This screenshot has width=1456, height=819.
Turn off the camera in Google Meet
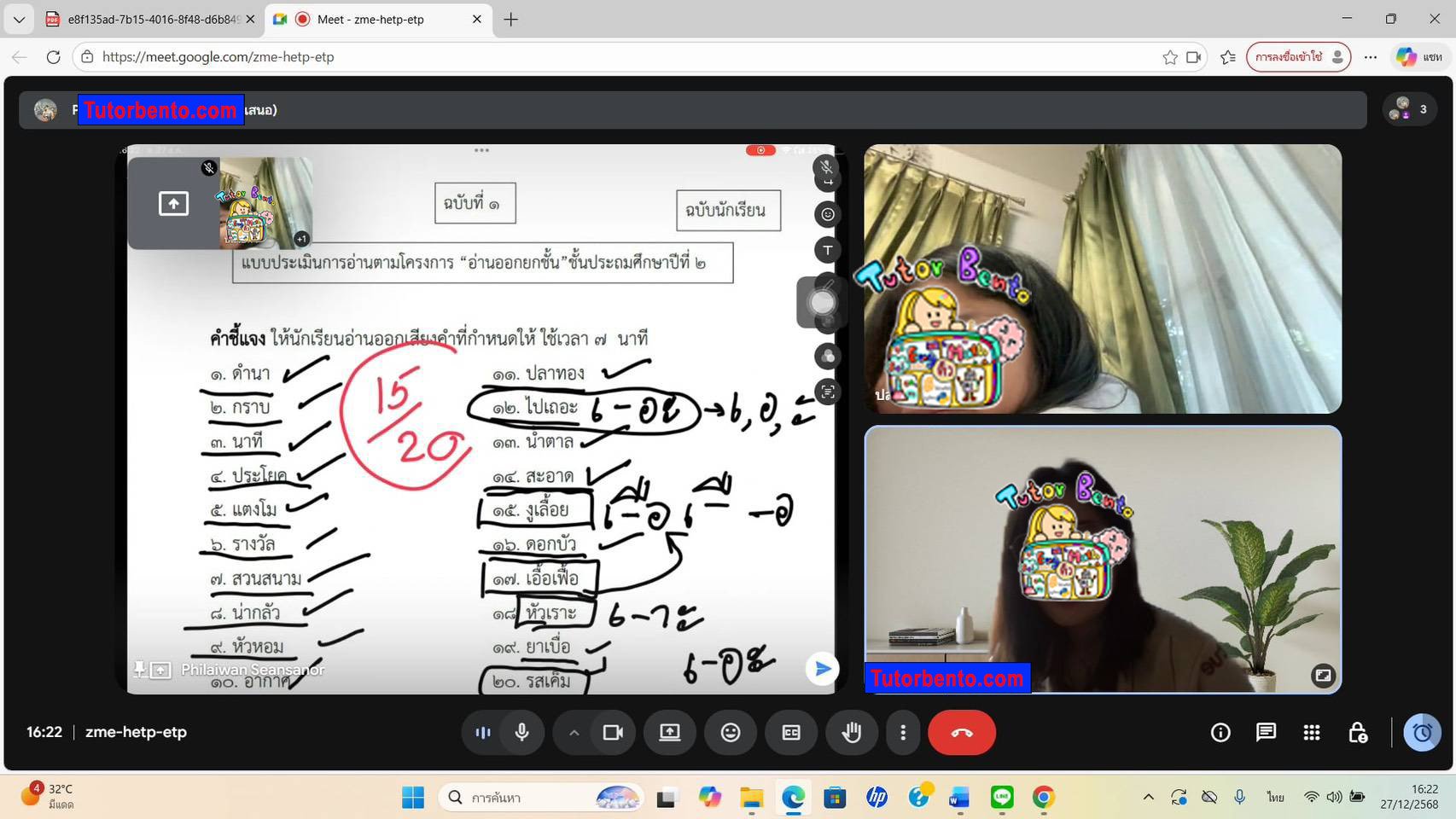coord(613,732)
